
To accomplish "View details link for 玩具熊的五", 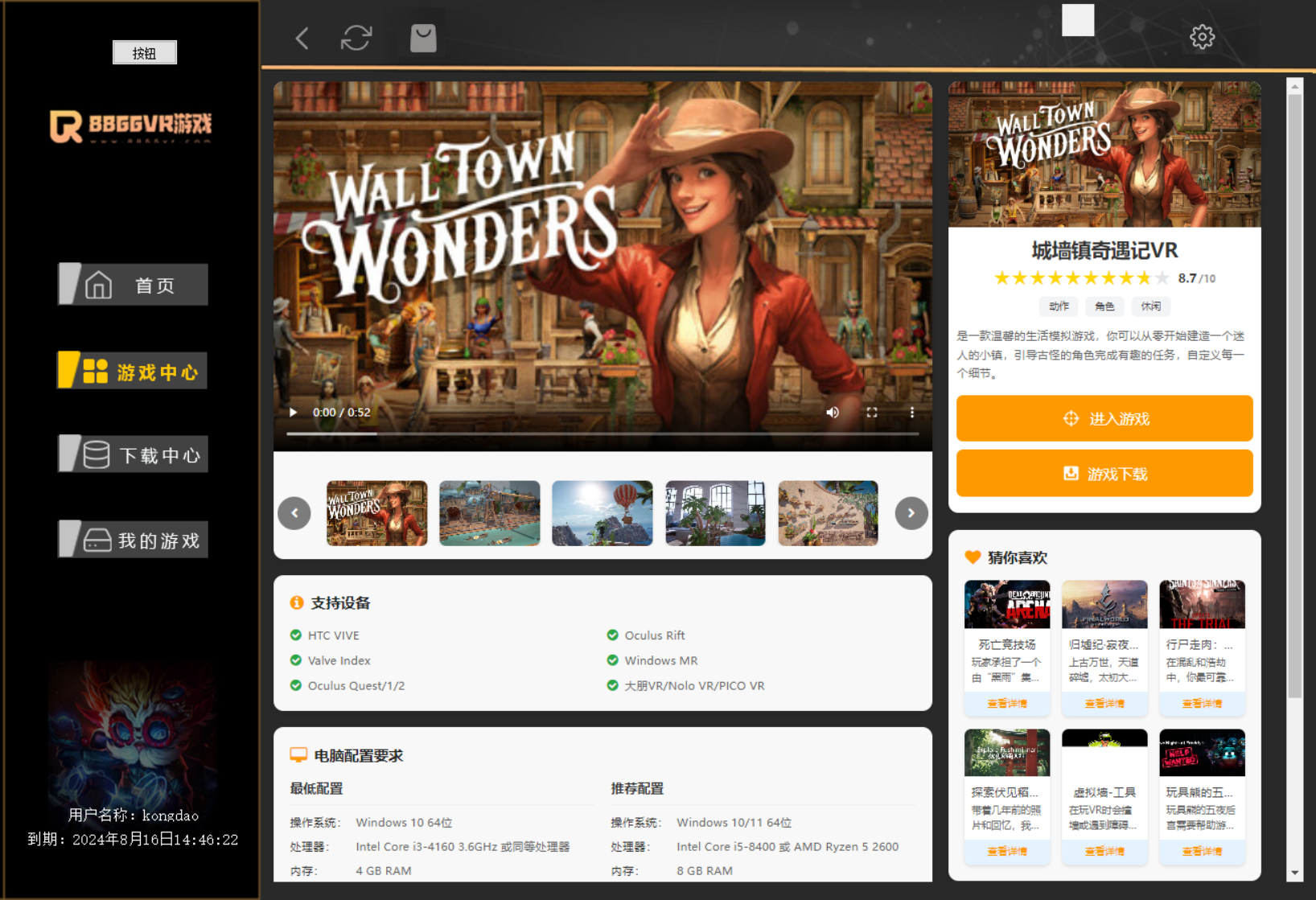I will (1203, 851).
